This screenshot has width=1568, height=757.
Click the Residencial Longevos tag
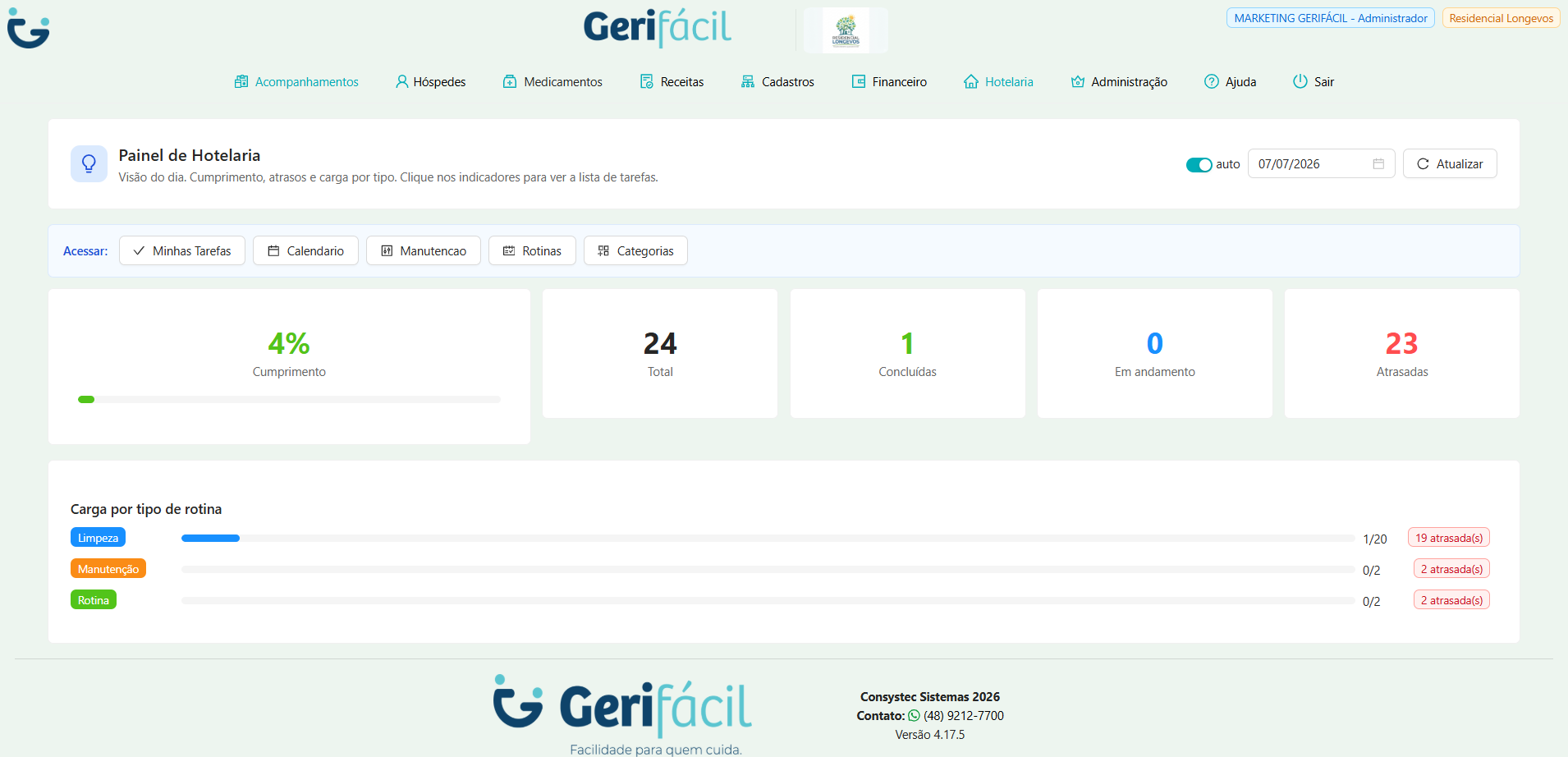[1501, 18]
